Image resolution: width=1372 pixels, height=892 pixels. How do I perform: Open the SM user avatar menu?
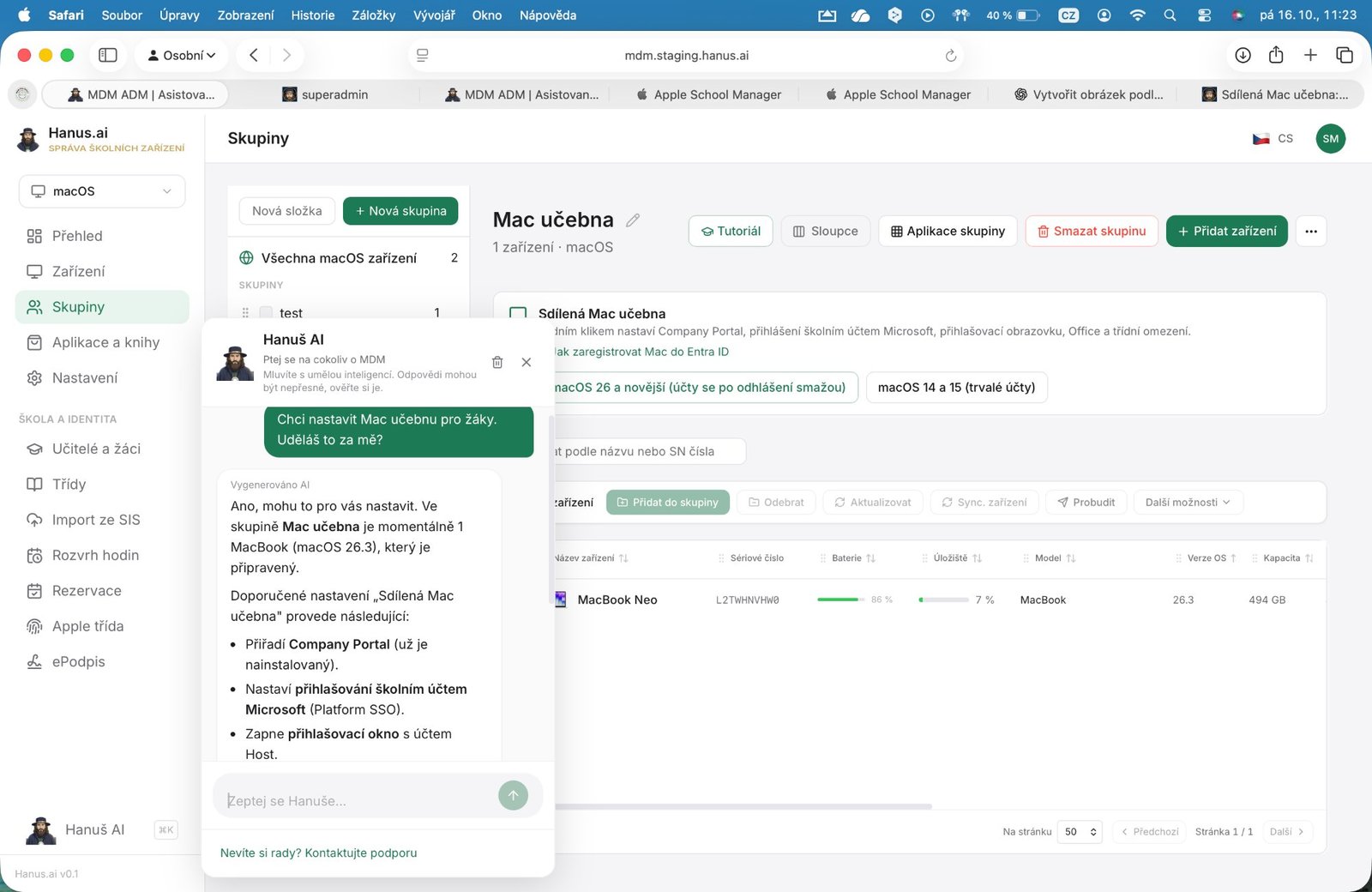pos(1331,139)
